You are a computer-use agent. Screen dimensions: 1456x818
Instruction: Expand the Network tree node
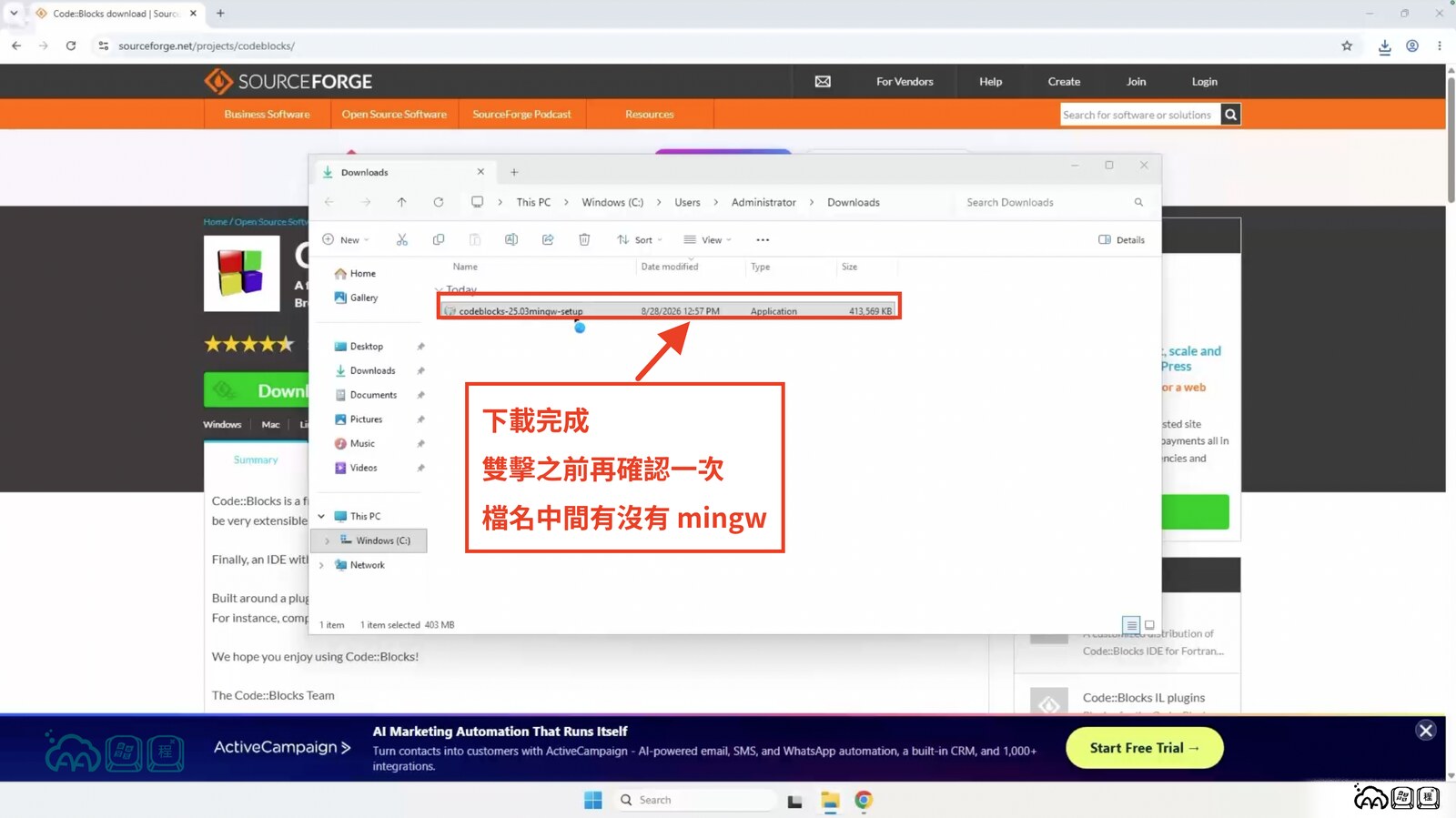point(321,565)
